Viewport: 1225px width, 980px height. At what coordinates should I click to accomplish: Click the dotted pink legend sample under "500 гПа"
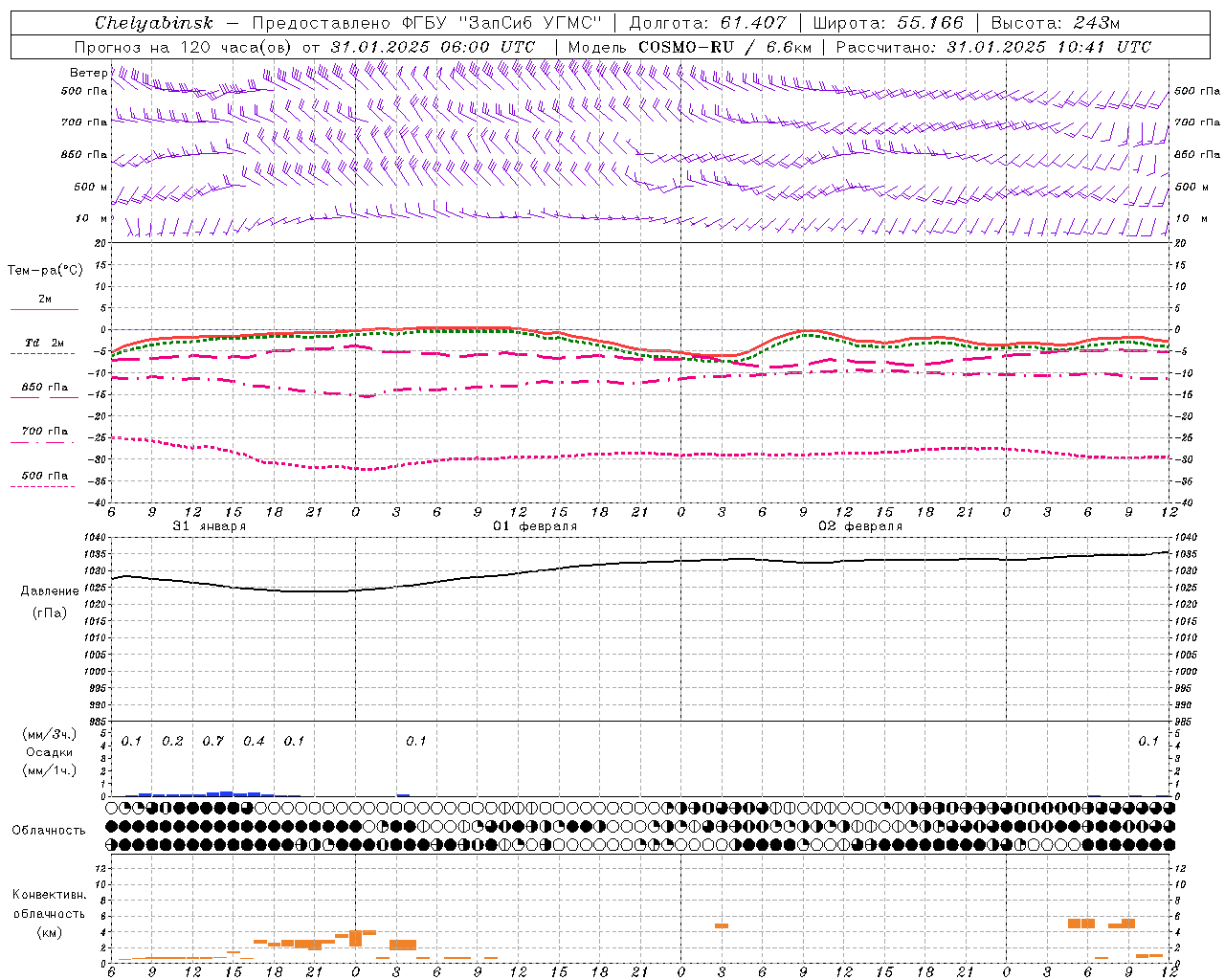click(43, 487)
